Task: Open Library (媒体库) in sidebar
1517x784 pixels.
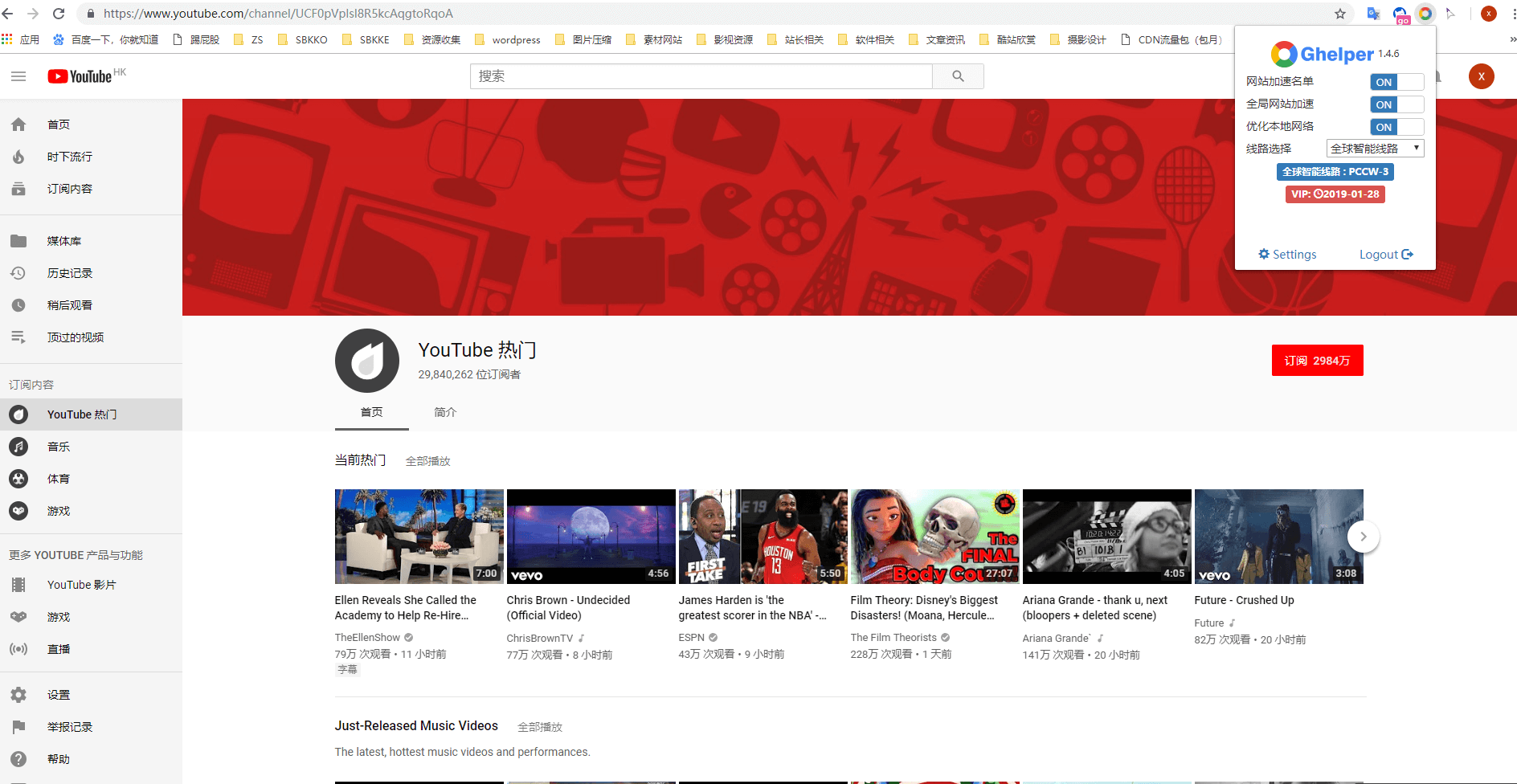Action: click(91, 241)
